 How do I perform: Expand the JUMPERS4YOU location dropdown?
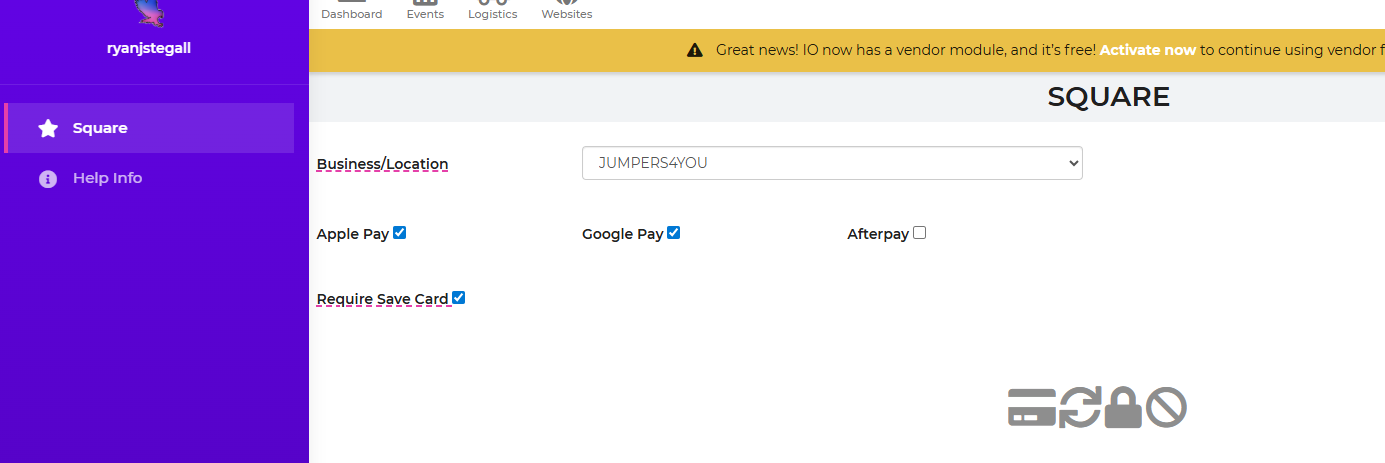pyautogui.click(x=832, y=163)
